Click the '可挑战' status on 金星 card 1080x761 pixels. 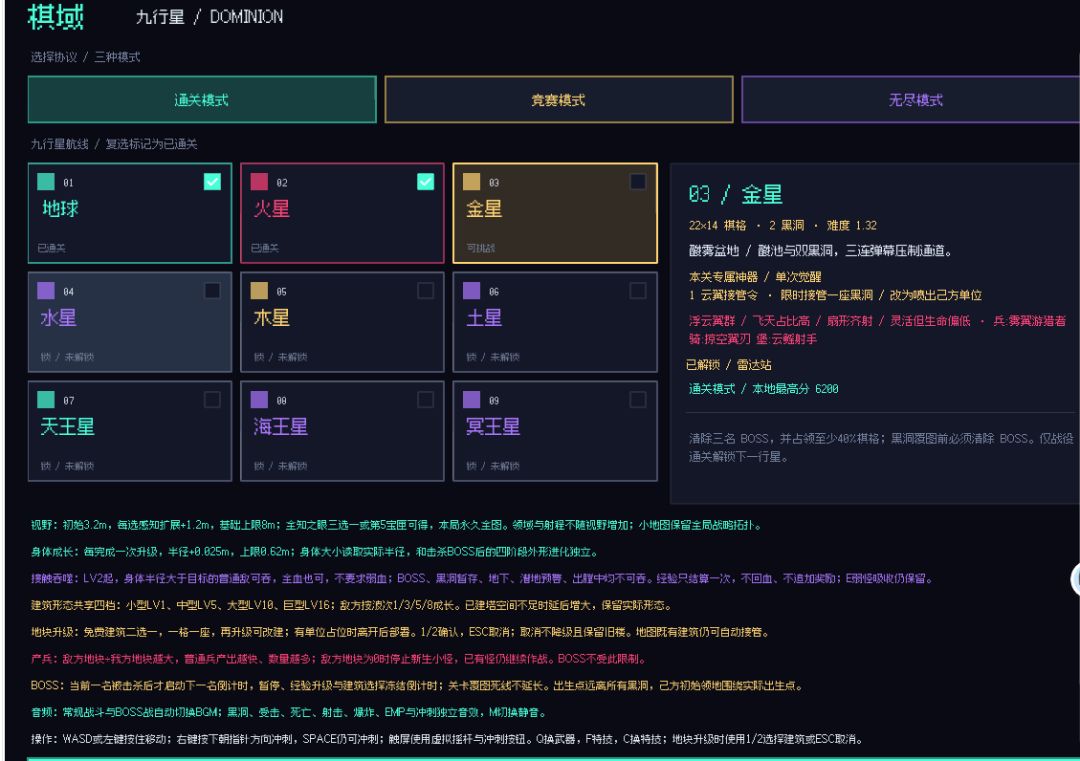pos(480,248)
